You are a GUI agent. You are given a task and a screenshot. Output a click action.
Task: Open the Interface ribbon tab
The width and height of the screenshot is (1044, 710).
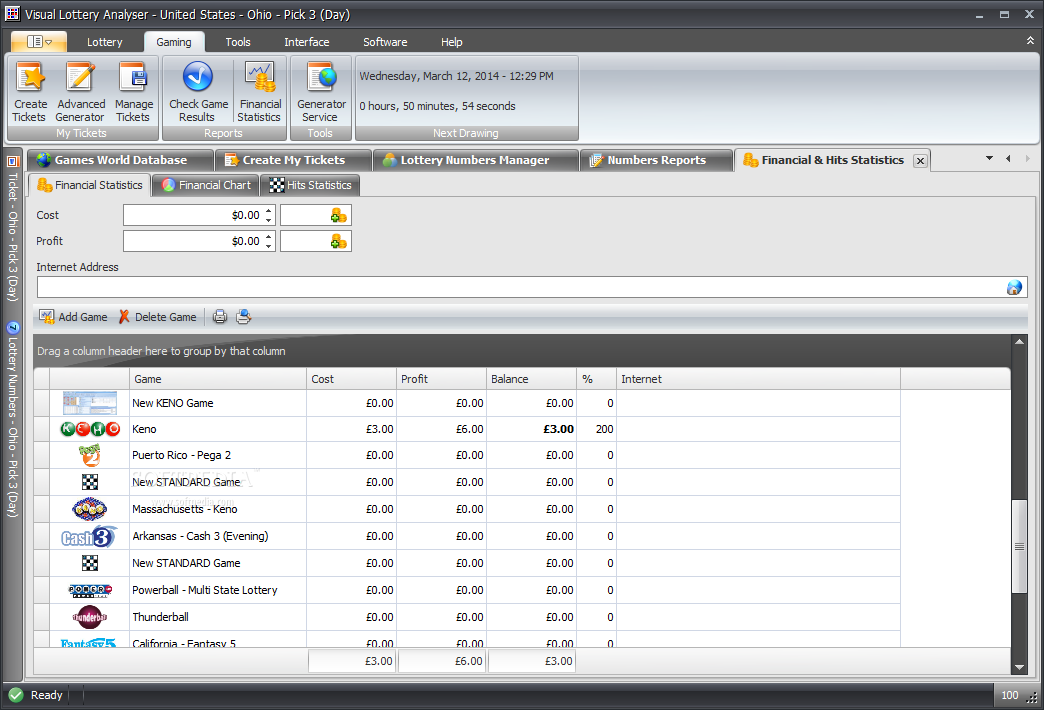pos(306,42)
